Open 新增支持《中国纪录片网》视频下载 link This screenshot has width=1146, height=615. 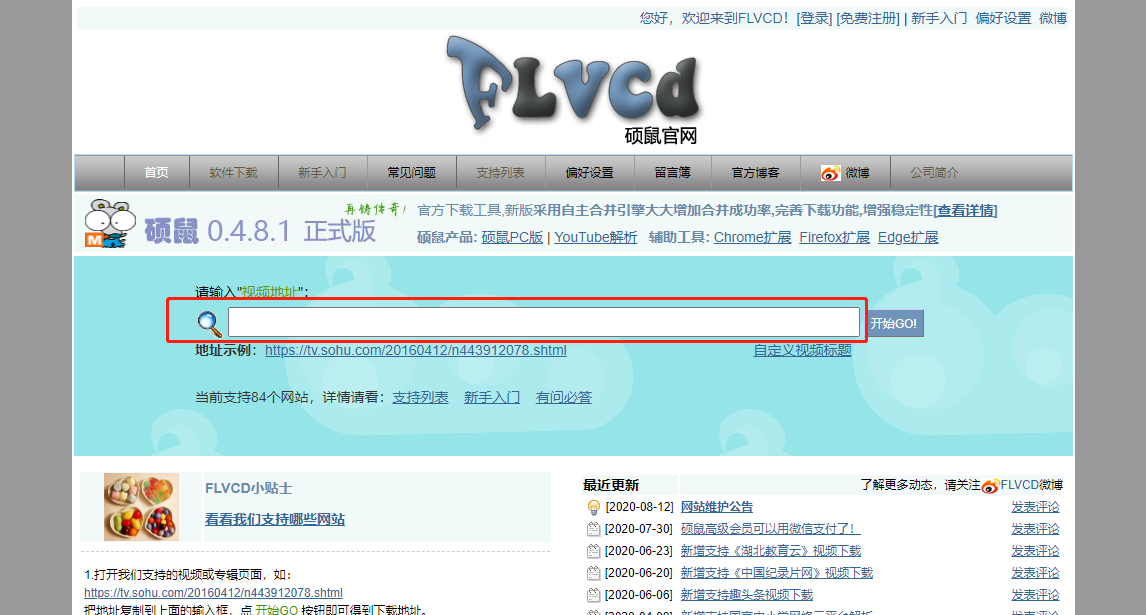777,573
